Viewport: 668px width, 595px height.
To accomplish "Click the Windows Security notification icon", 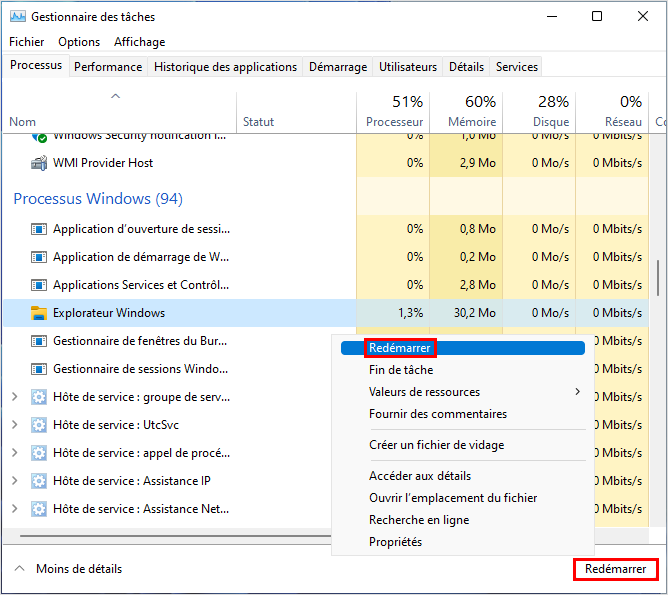I will pos(40,137).
